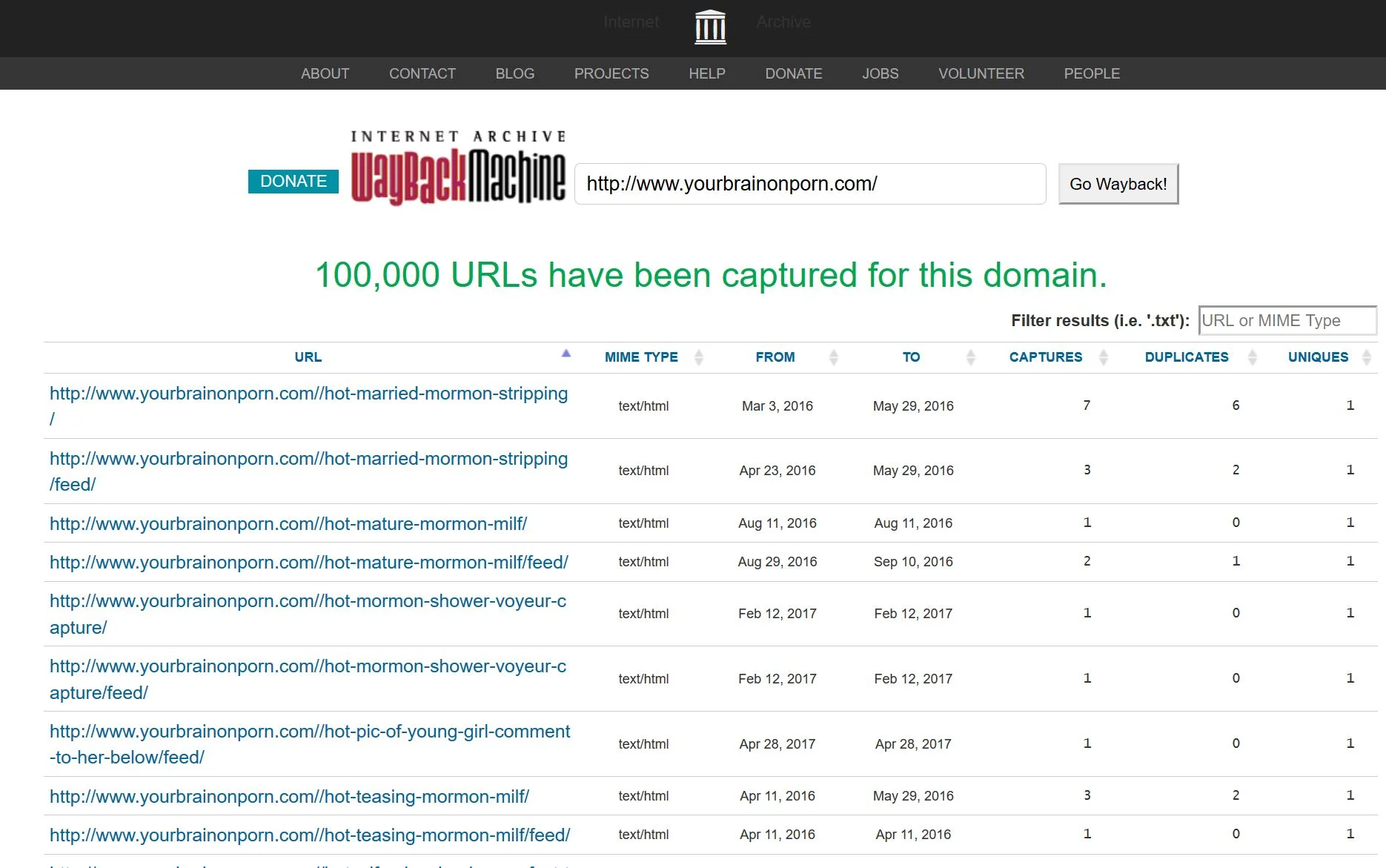
Task: Open the ABOUT menu item
Action: (325, 73)
